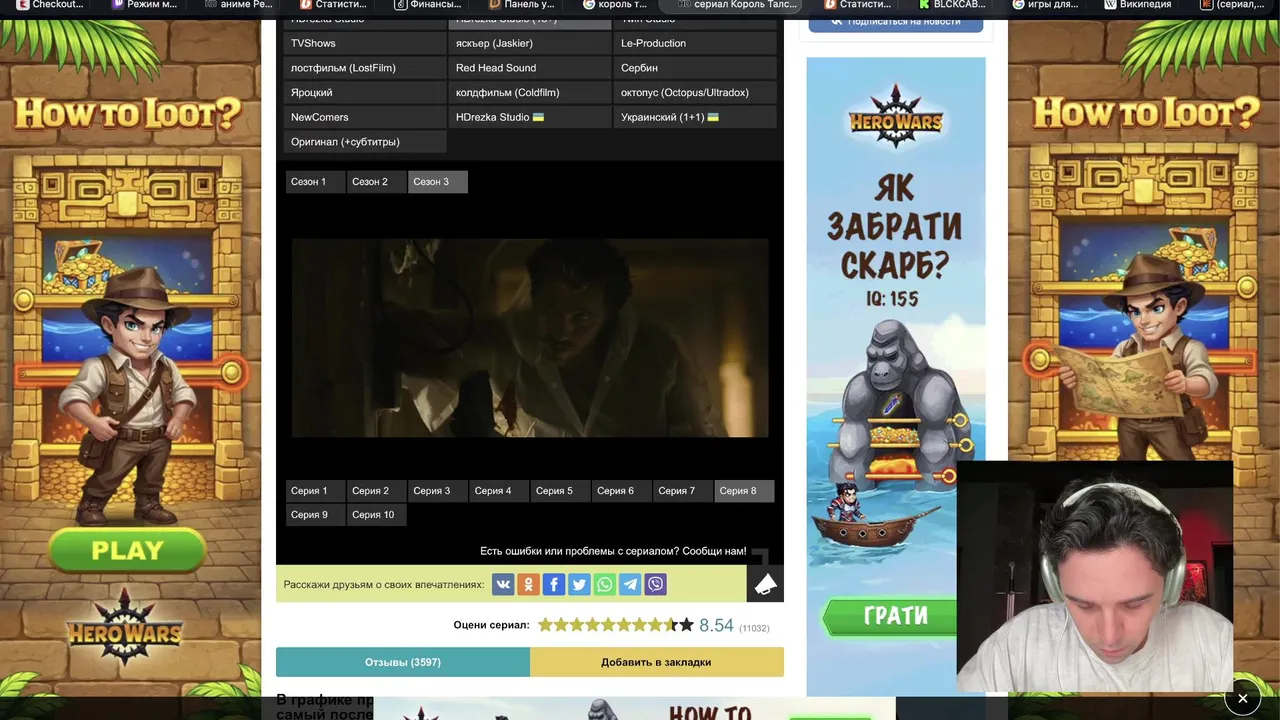Choose Серия 4 episode
The image size is (1280, 720).
coord(498,491)
